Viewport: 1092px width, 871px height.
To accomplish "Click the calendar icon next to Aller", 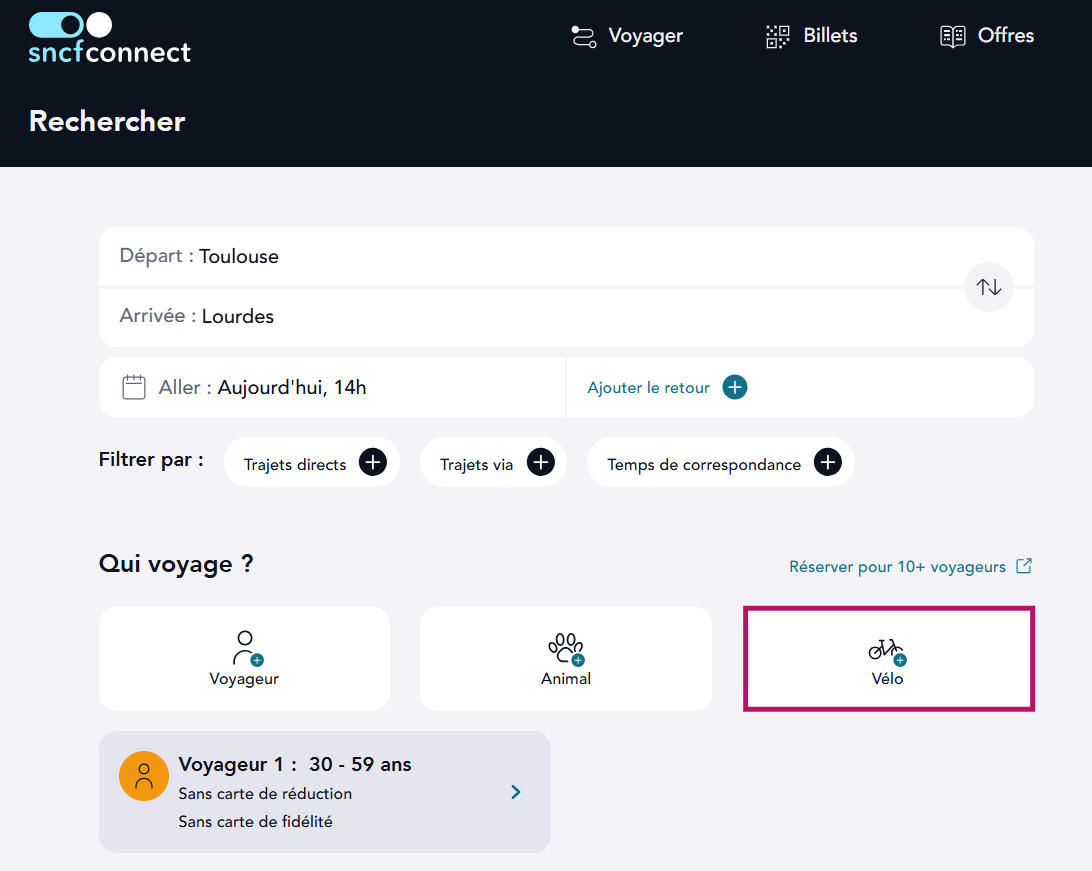I will coord(133,385).
